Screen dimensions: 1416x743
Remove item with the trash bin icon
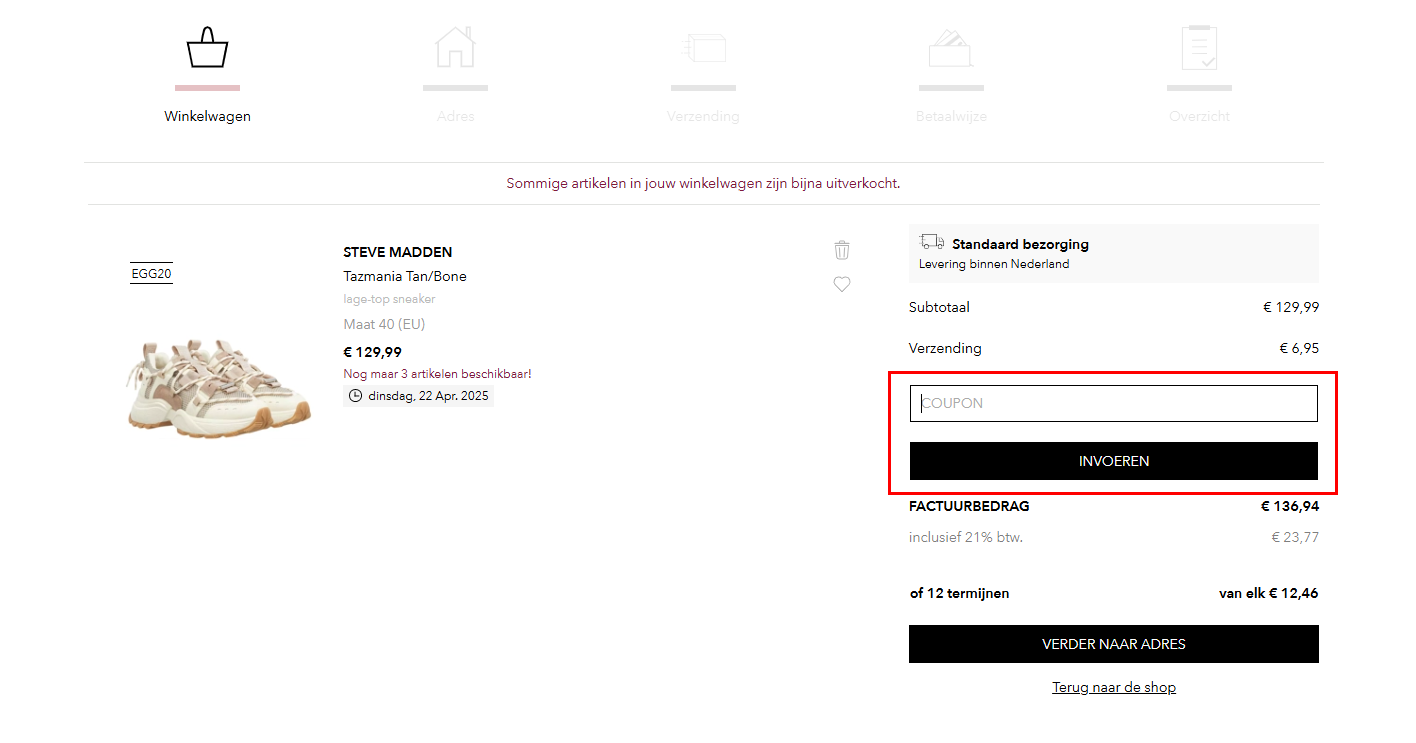point(842,250)
